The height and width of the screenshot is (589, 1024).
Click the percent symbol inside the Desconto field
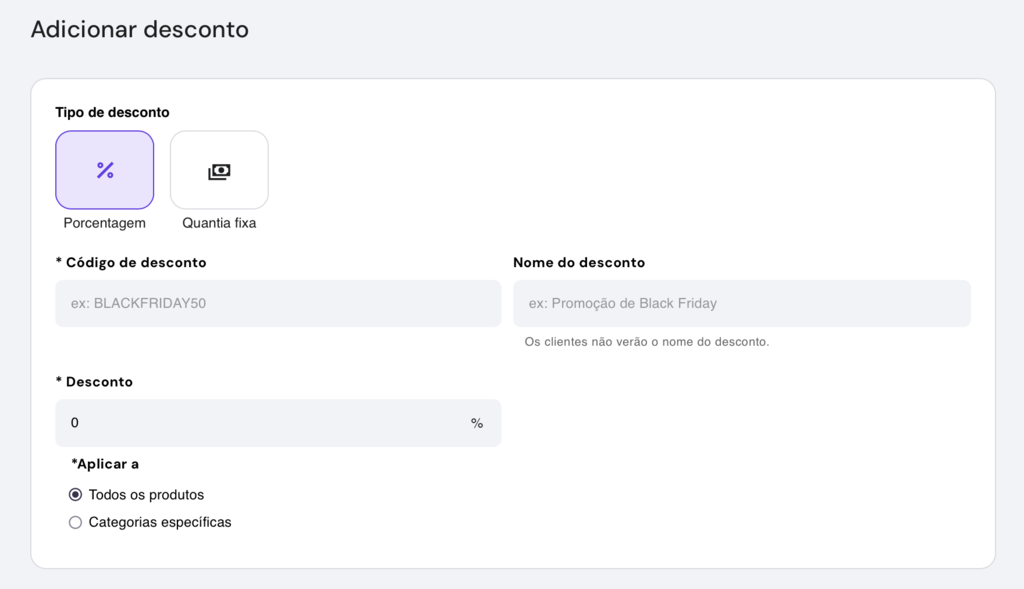pyautogui.click(x=477, y=423)
